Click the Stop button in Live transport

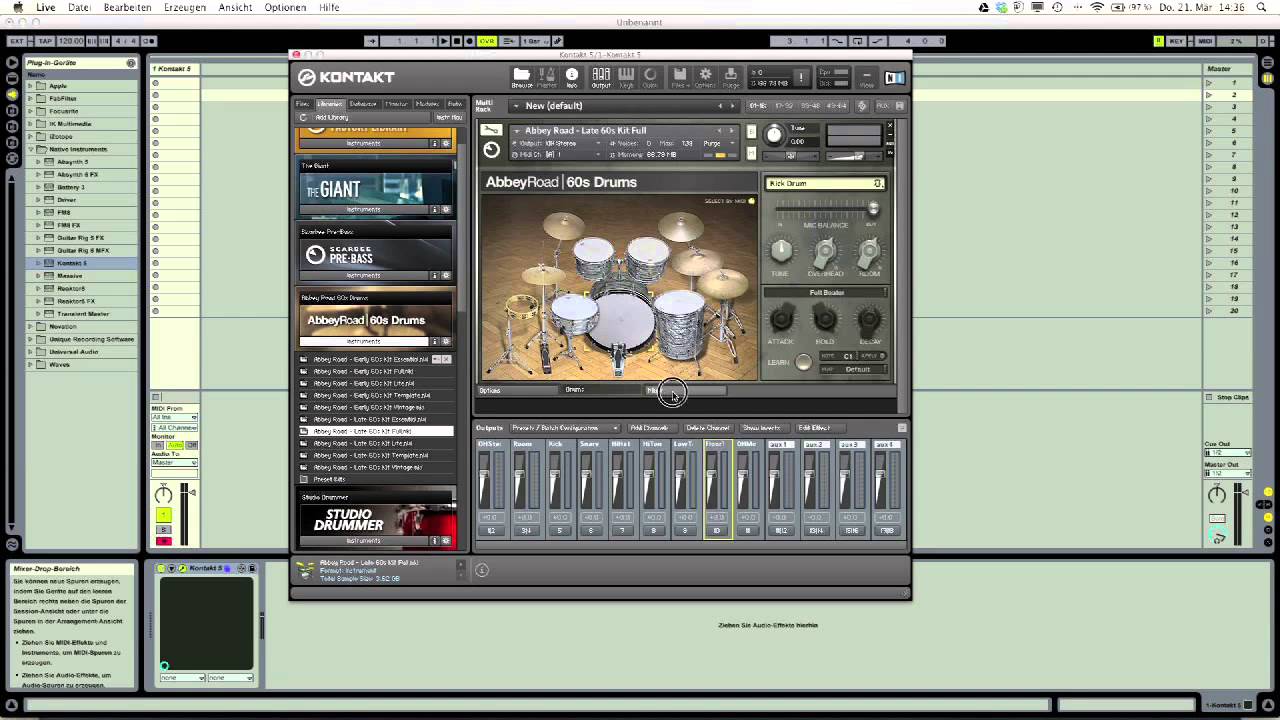(x=456, y=41)
